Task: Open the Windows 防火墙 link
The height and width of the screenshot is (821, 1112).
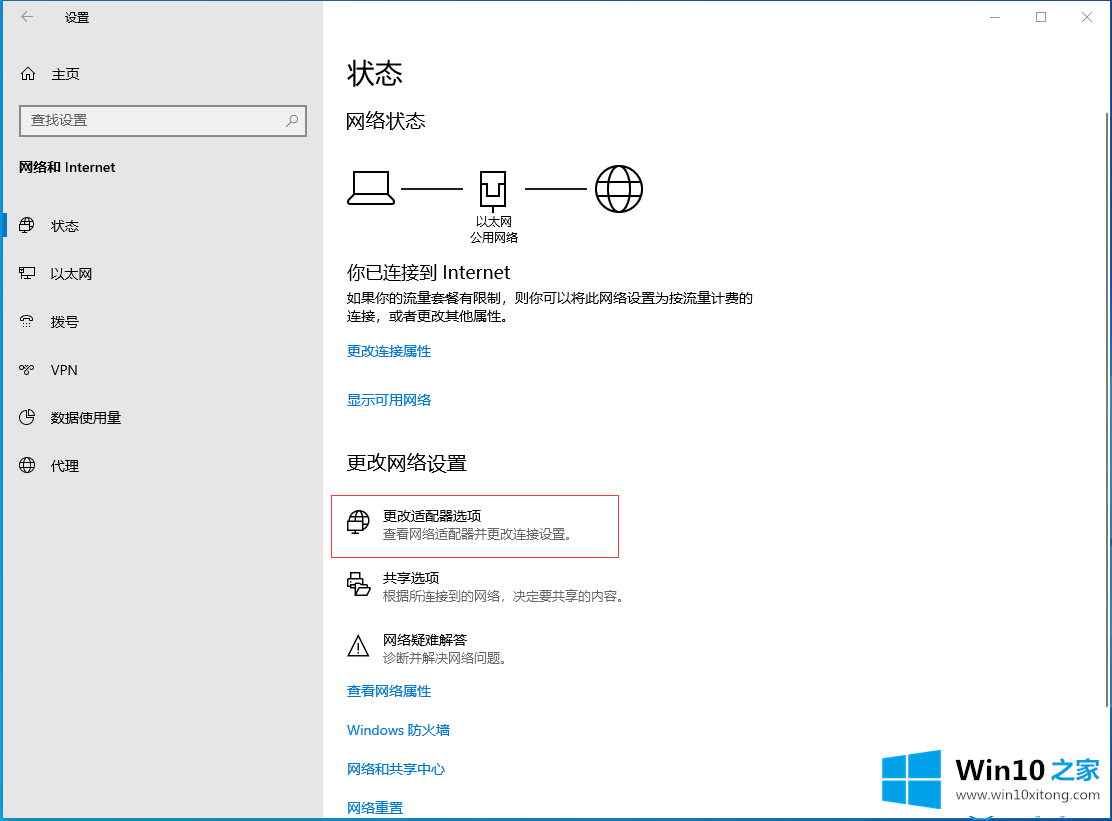Action: (398, 730)
